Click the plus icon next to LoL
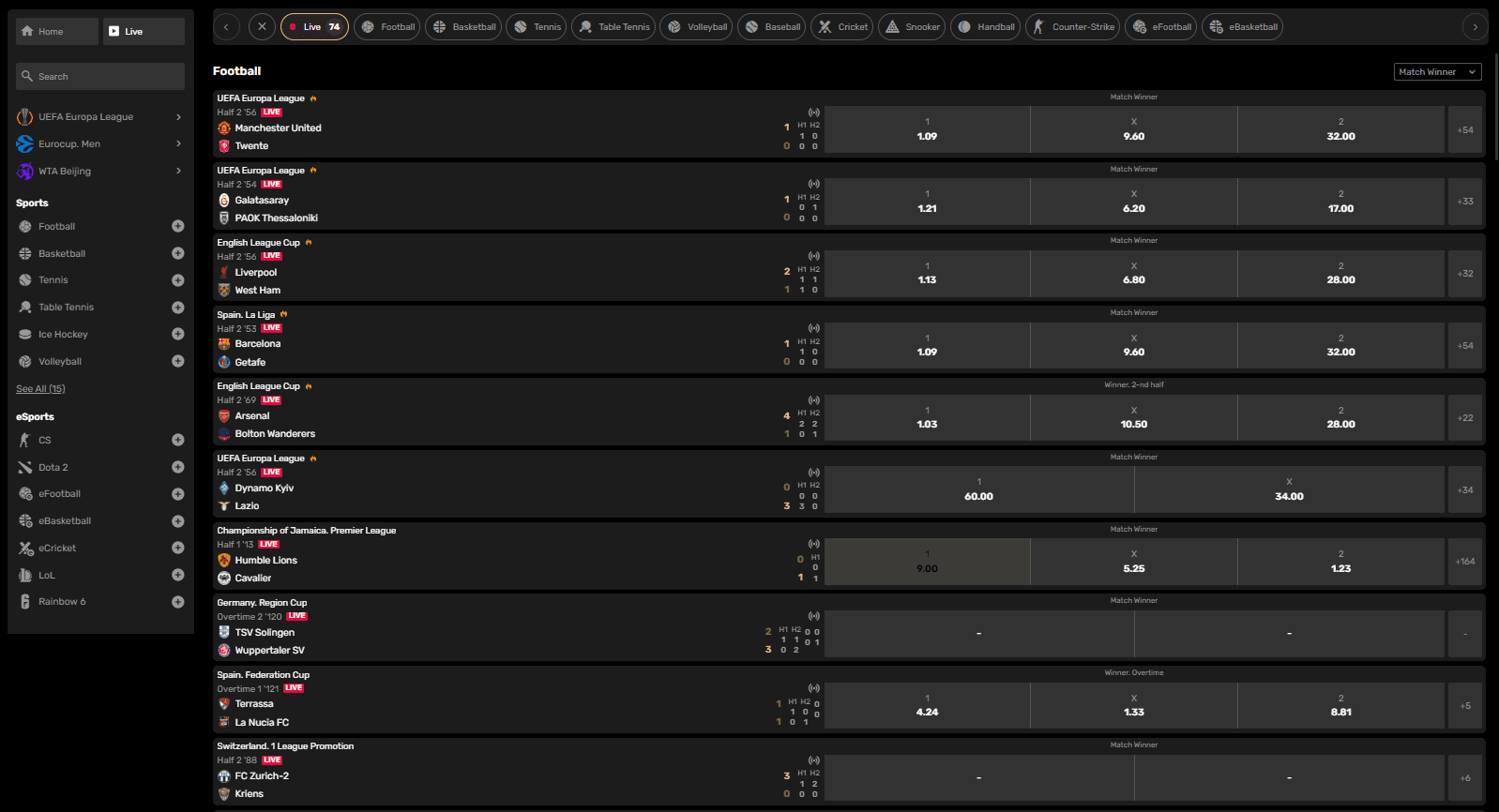1499x812 pixels. coord(178,575)
